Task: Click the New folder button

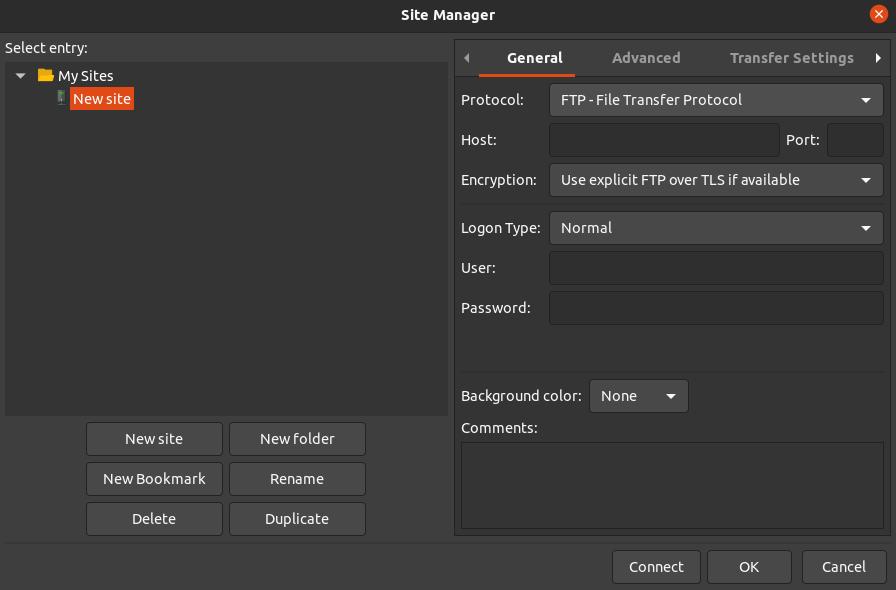Action: [297, 439]
